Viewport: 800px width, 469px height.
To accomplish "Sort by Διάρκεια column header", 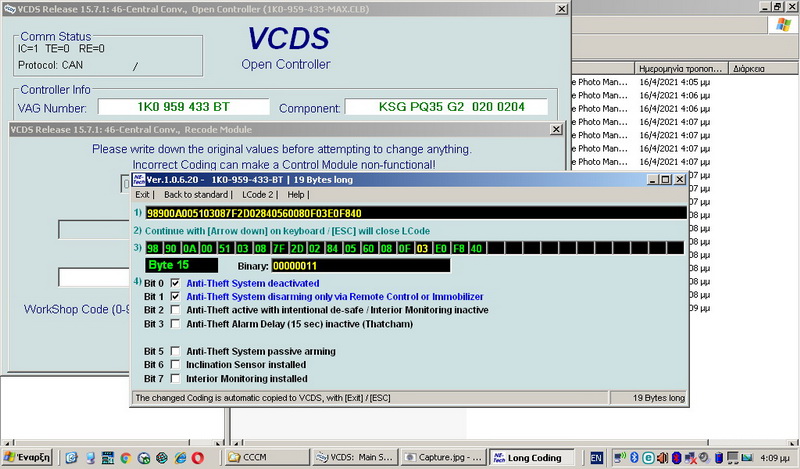I will click(764, 68).
